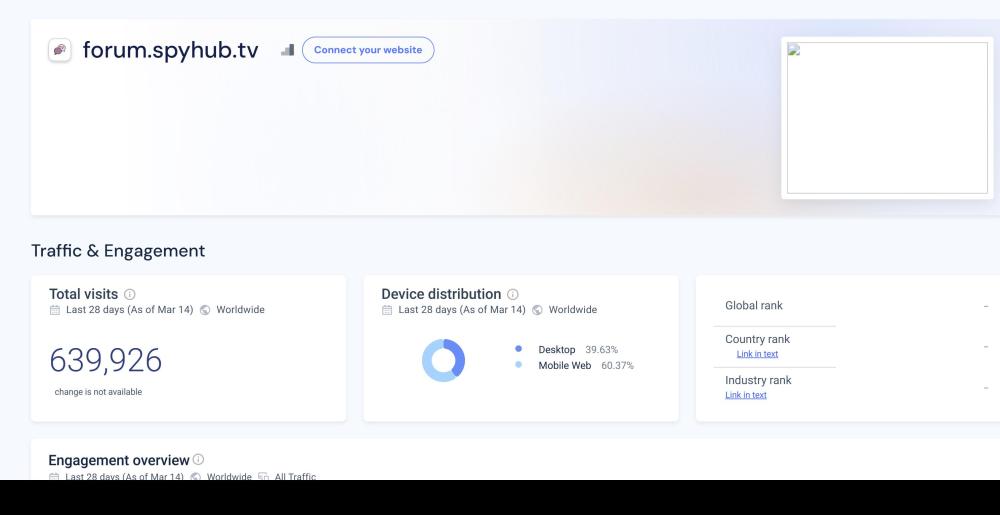Open the broken image thumbnail at top right
Screen dimensions: 1000x515
pos(887,118)
